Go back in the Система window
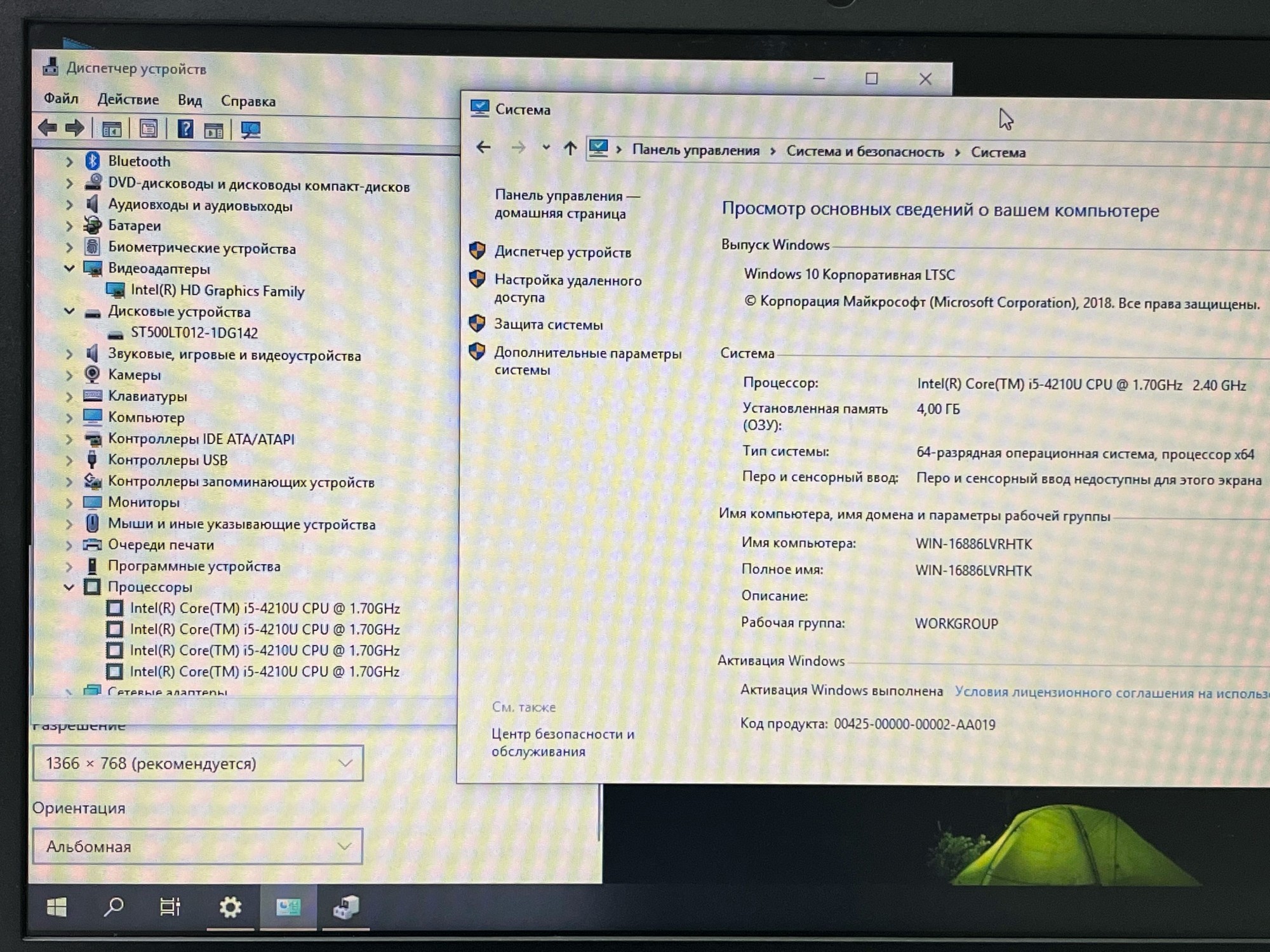This screenshot has width=1270, height=952. (484, 147)
